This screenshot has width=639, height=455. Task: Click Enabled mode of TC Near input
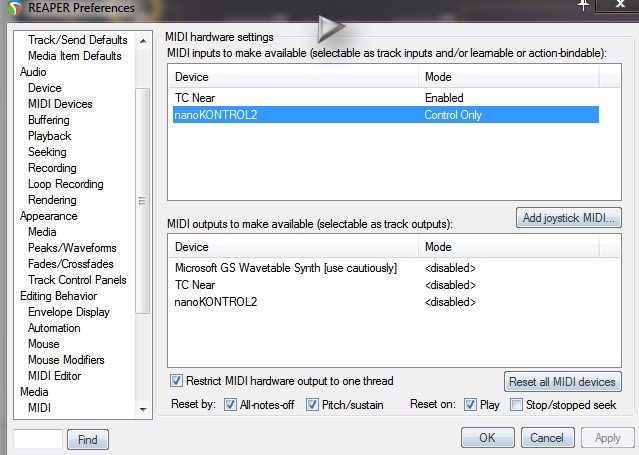[x=444, y=98]
